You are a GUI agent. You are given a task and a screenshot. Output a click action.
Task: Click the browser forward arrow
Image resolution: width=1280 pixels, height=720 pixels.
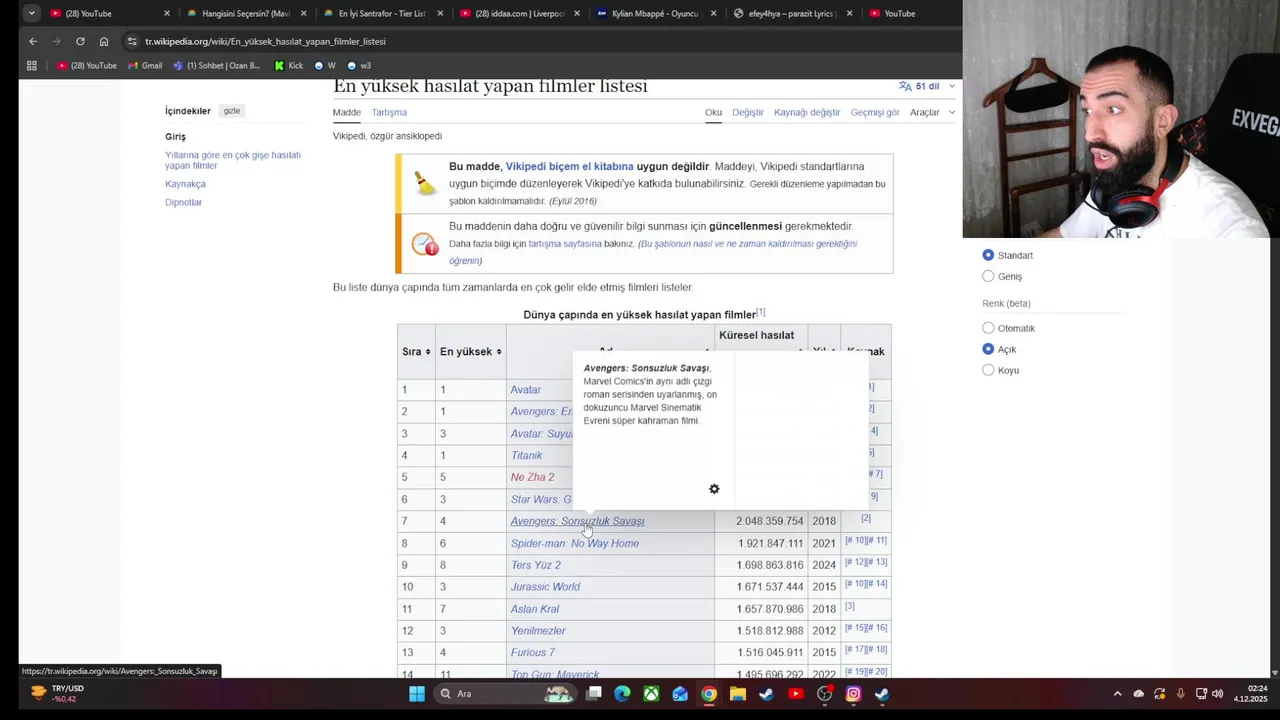pos(56,41)
